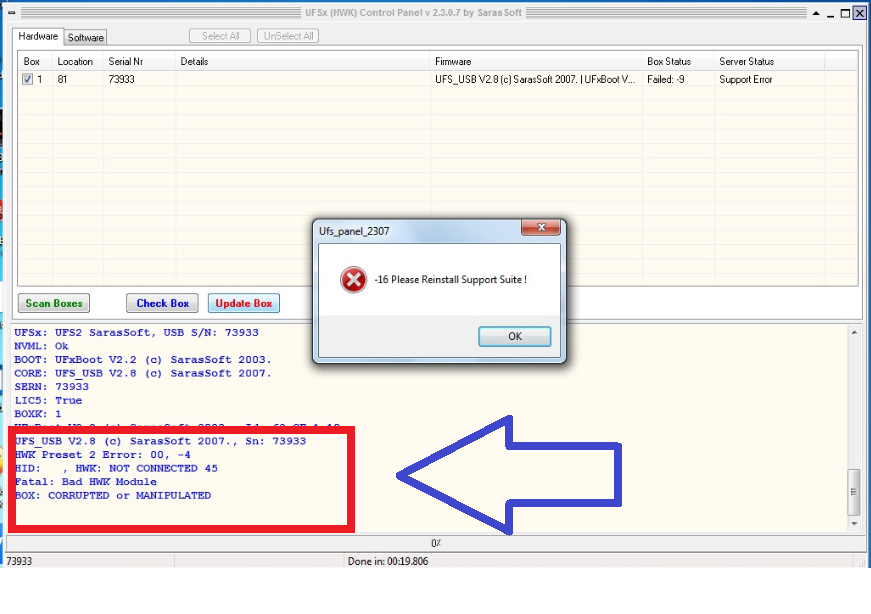The image size is (871, 614).
Task: Sort by the Location column header
Action: 78,61
